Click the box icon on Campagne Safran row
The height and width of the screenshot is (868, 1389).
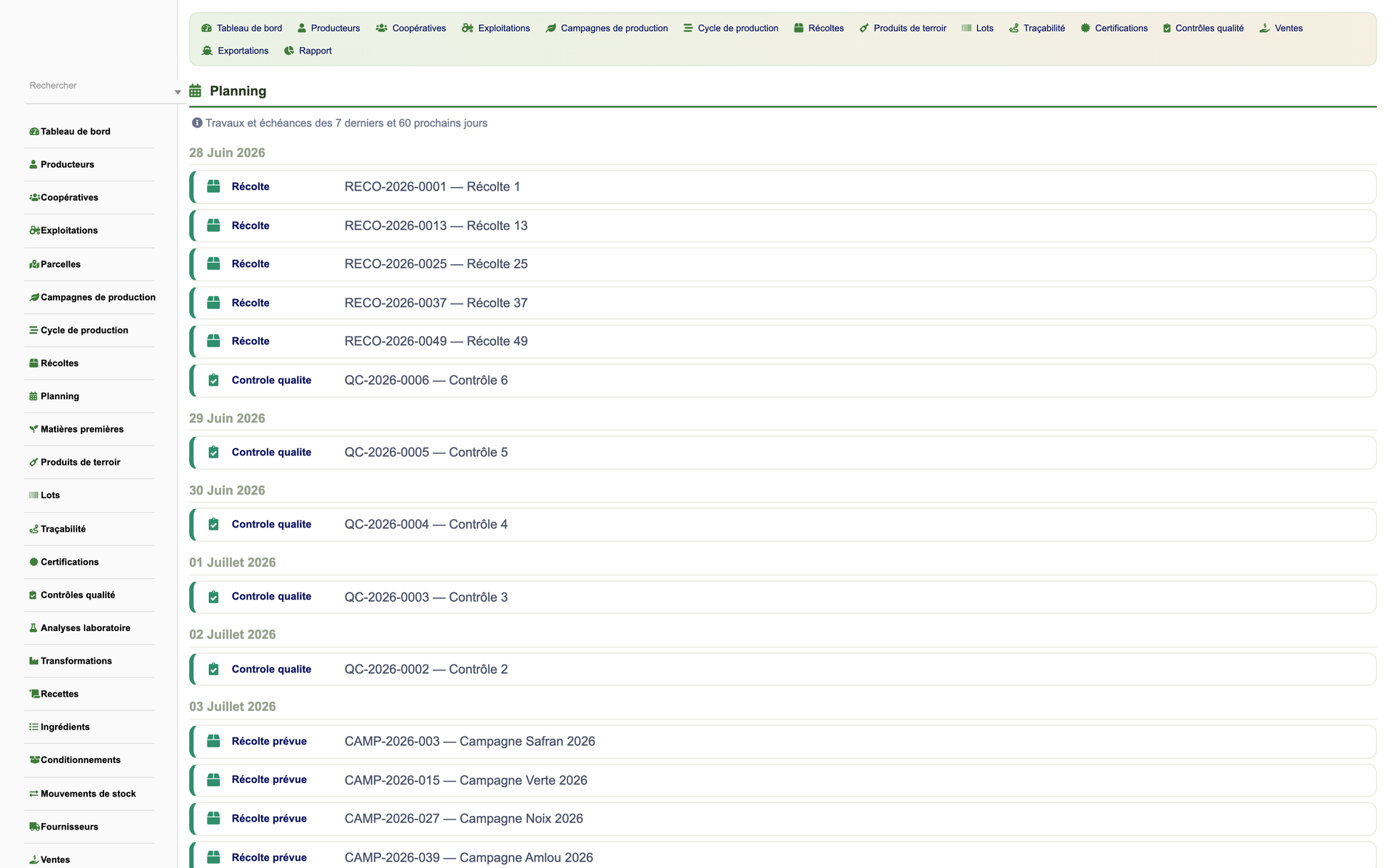(213, 741)
